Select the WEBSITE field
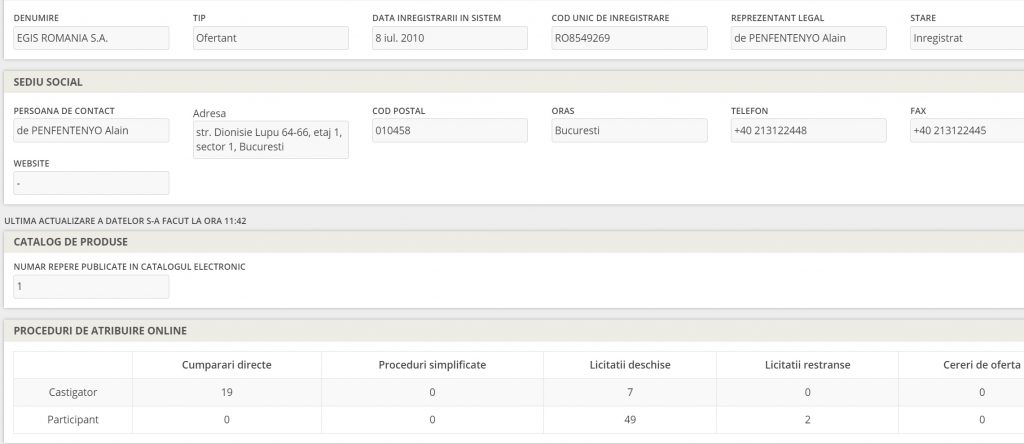 pyautogui.click(x=91, y=183)
